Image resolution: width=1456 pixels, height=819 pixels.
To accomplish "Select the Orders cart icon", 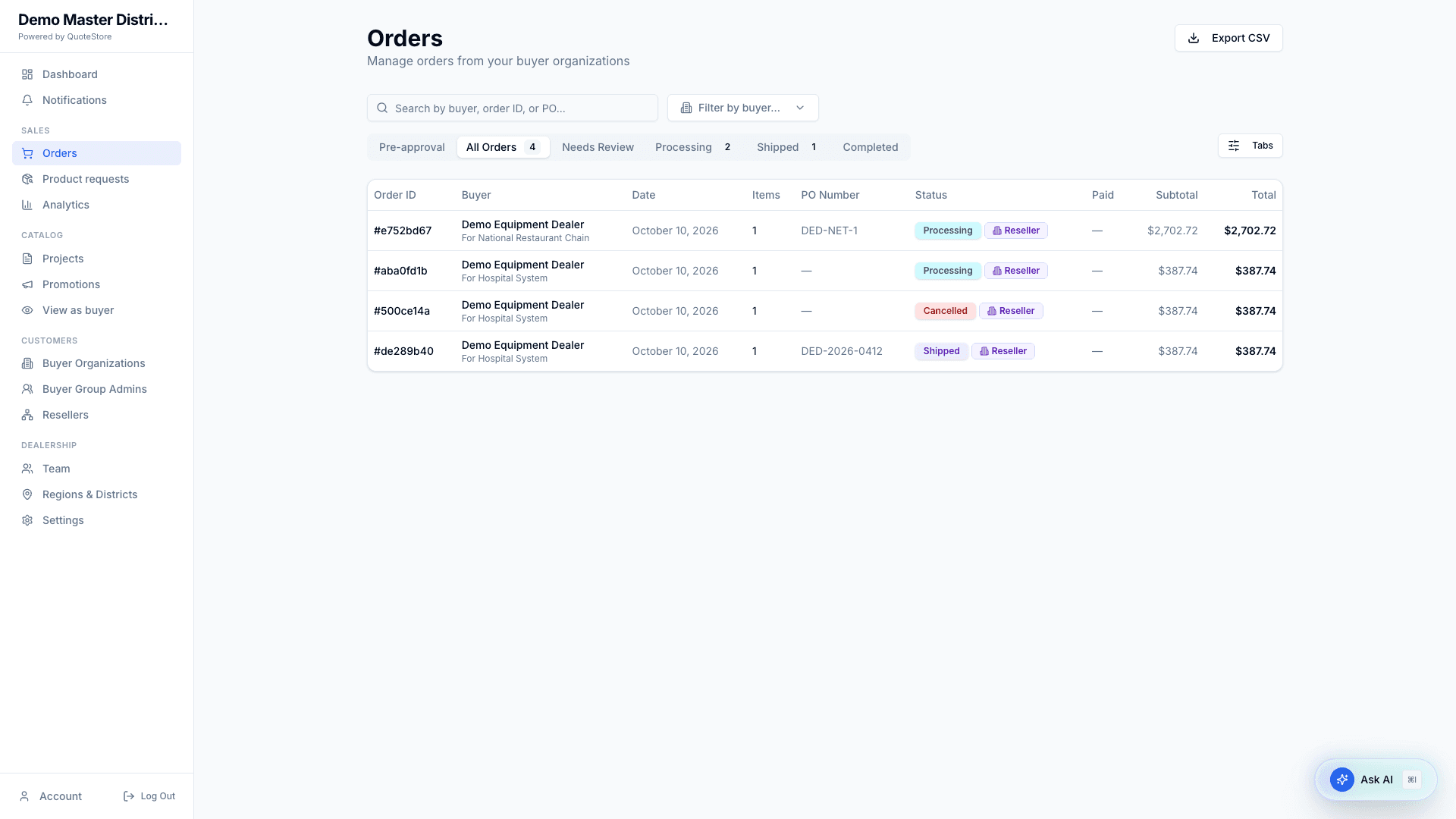I will (27, 153).
